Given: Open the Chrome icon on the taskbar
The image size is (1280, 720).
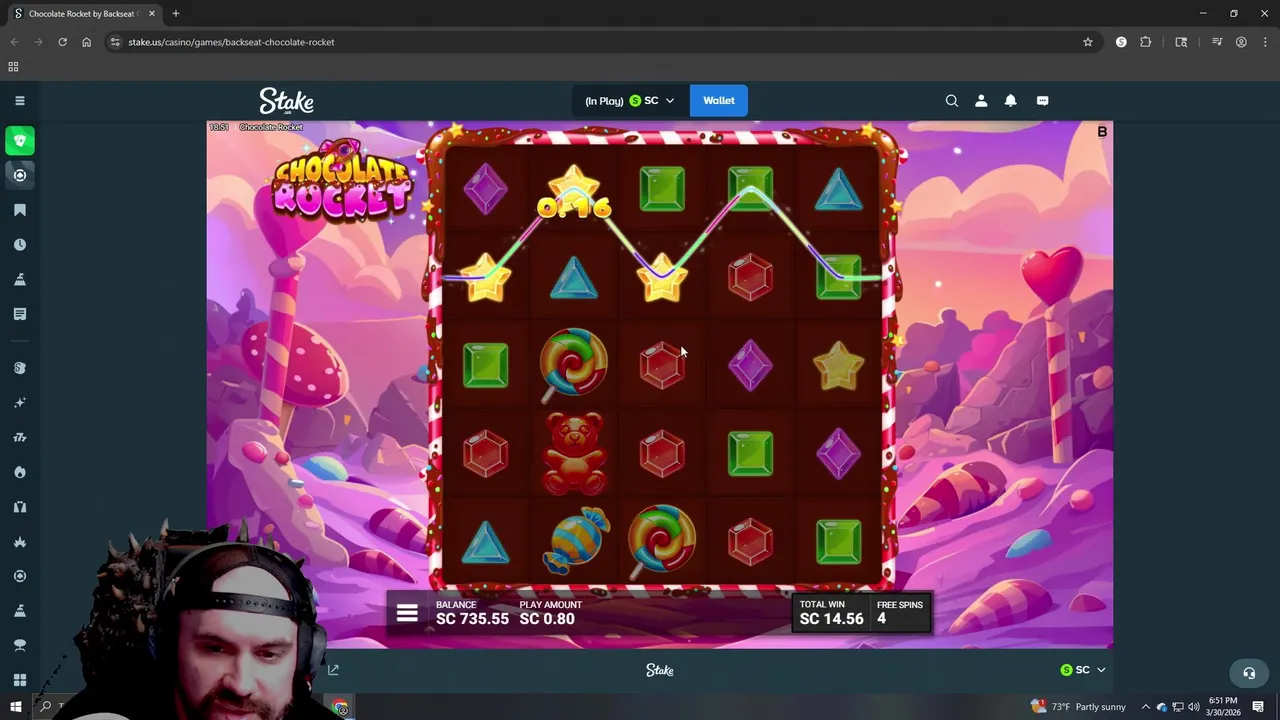Looking at the screenshot, I should [x=341, y=708].
